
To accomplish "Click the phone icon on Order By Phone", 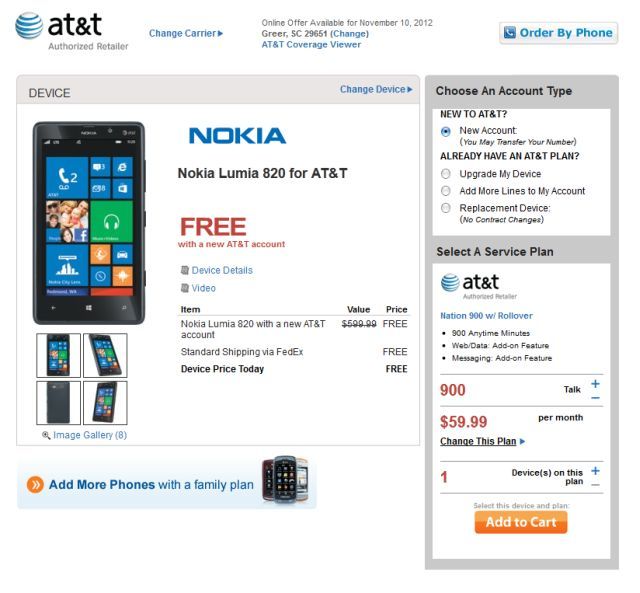I will 510,33.
